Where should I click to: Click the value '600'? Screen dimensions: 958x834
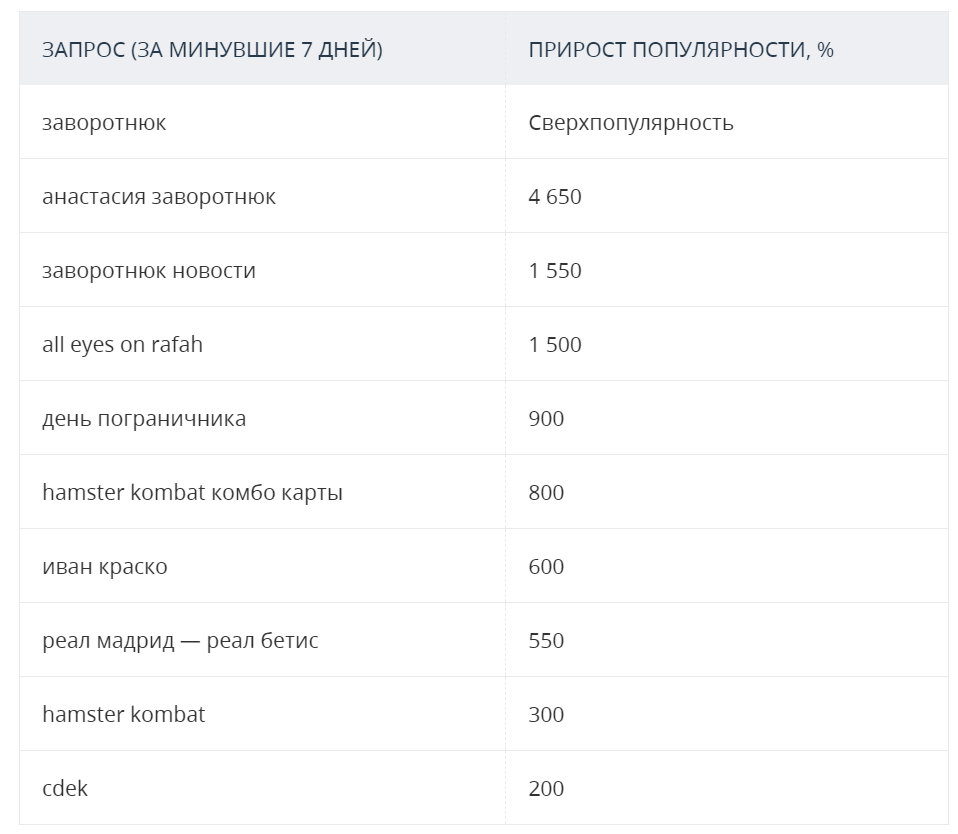546,566
